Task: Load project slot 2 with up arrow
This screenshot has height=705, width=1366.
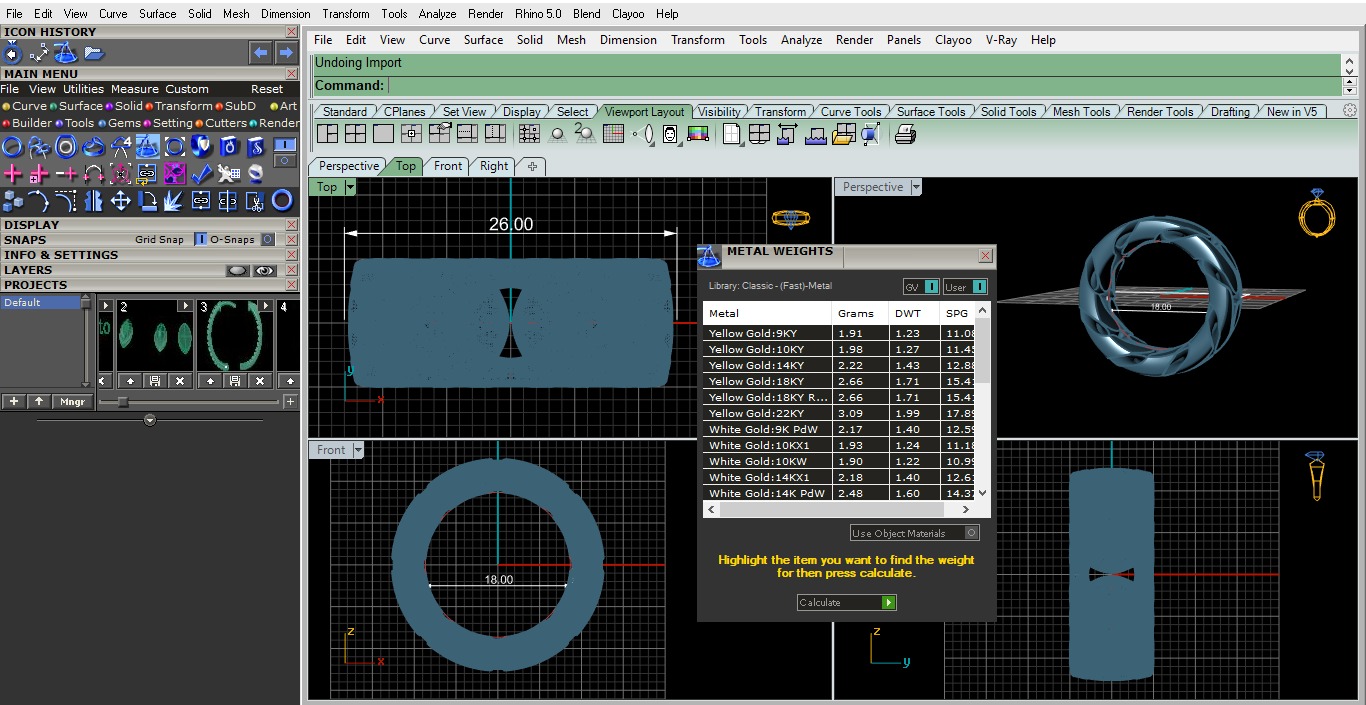Action: point(130,381)
